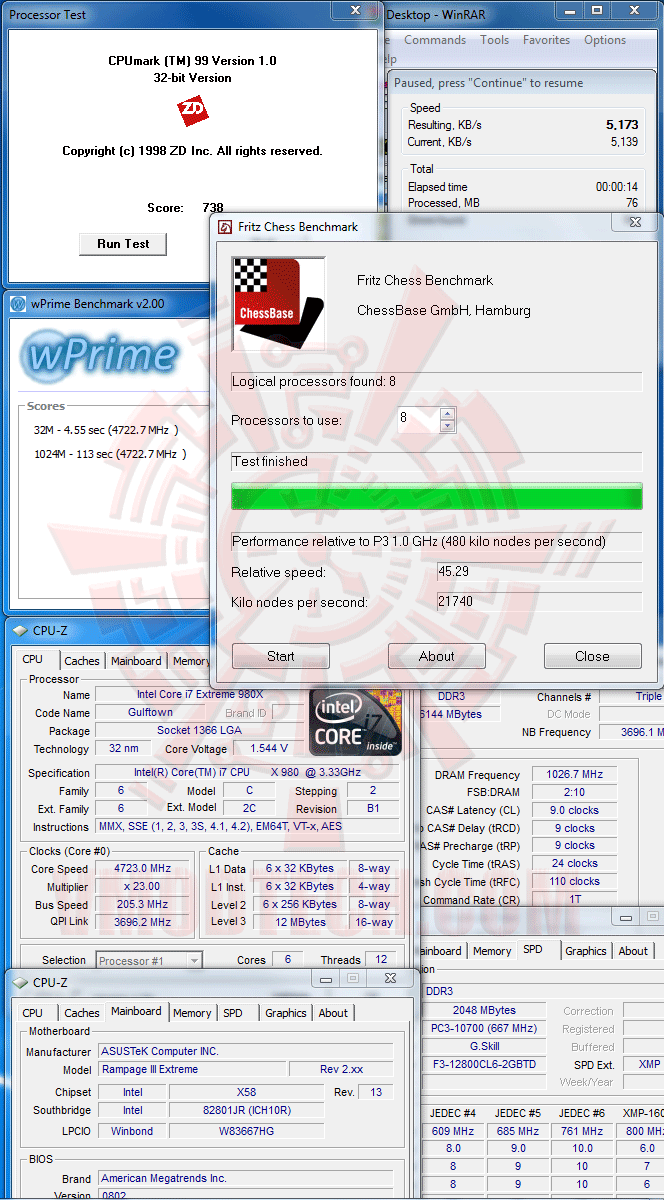The height and width of the screenshot is (1200, 664).
Task: Click the LPCIO value W83667HG
Action: pyautogui.click(x=246, y=1131)
